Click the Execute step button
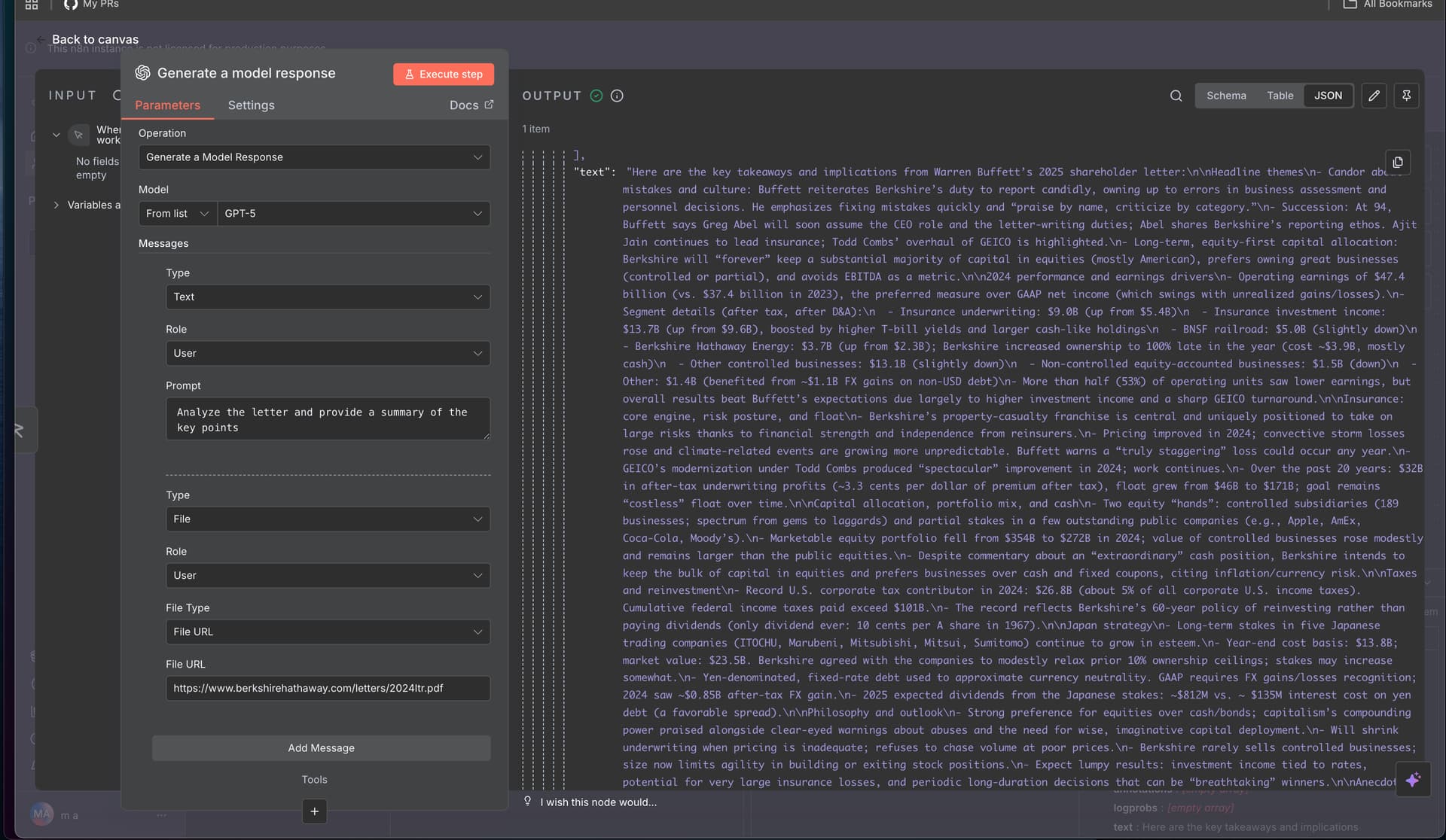The width and height of the screenshot is (1446, 840). (443, 74)
